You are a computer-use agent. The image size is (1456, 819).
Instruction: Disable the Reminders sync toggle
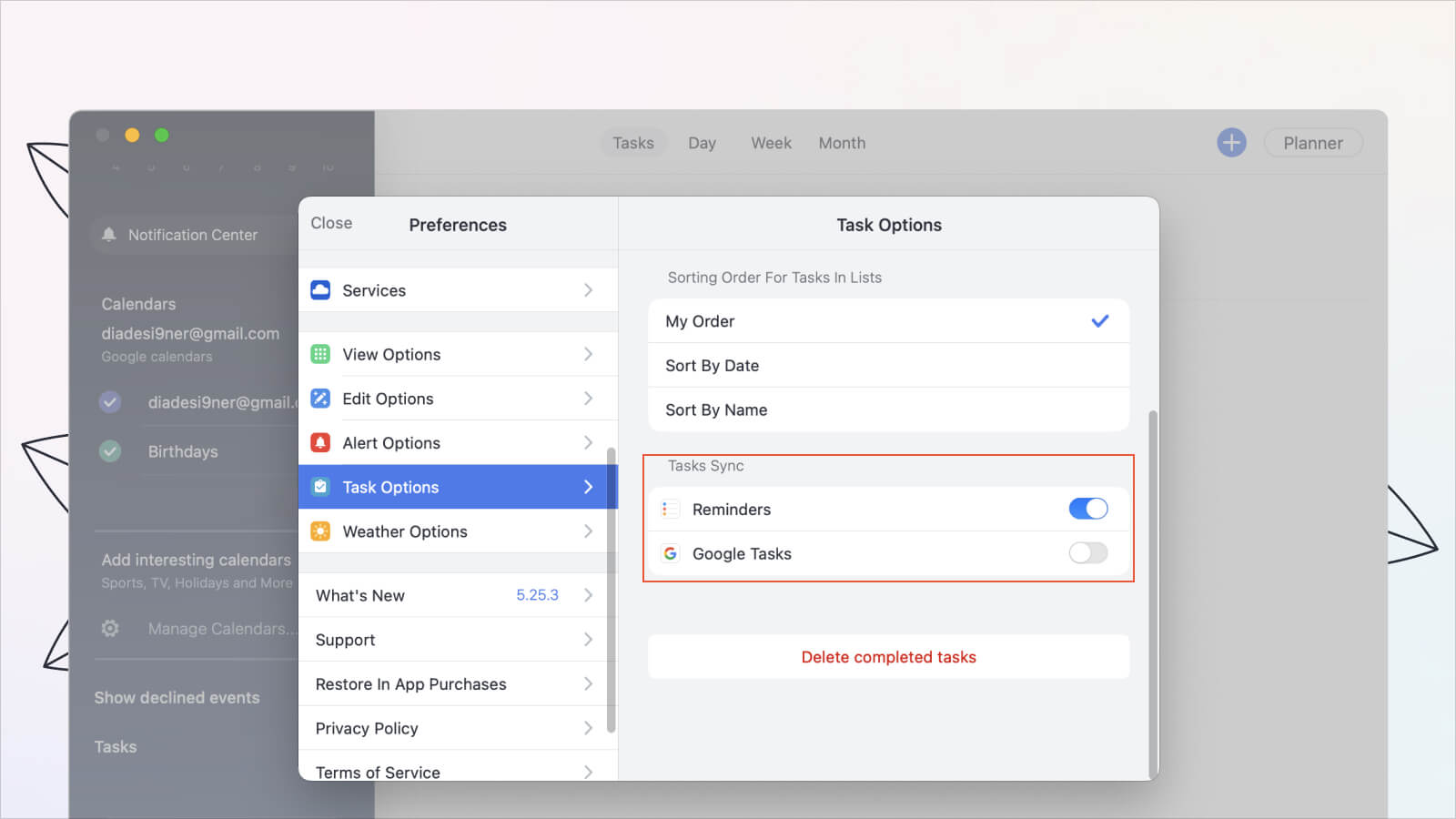pos(1087,509)
